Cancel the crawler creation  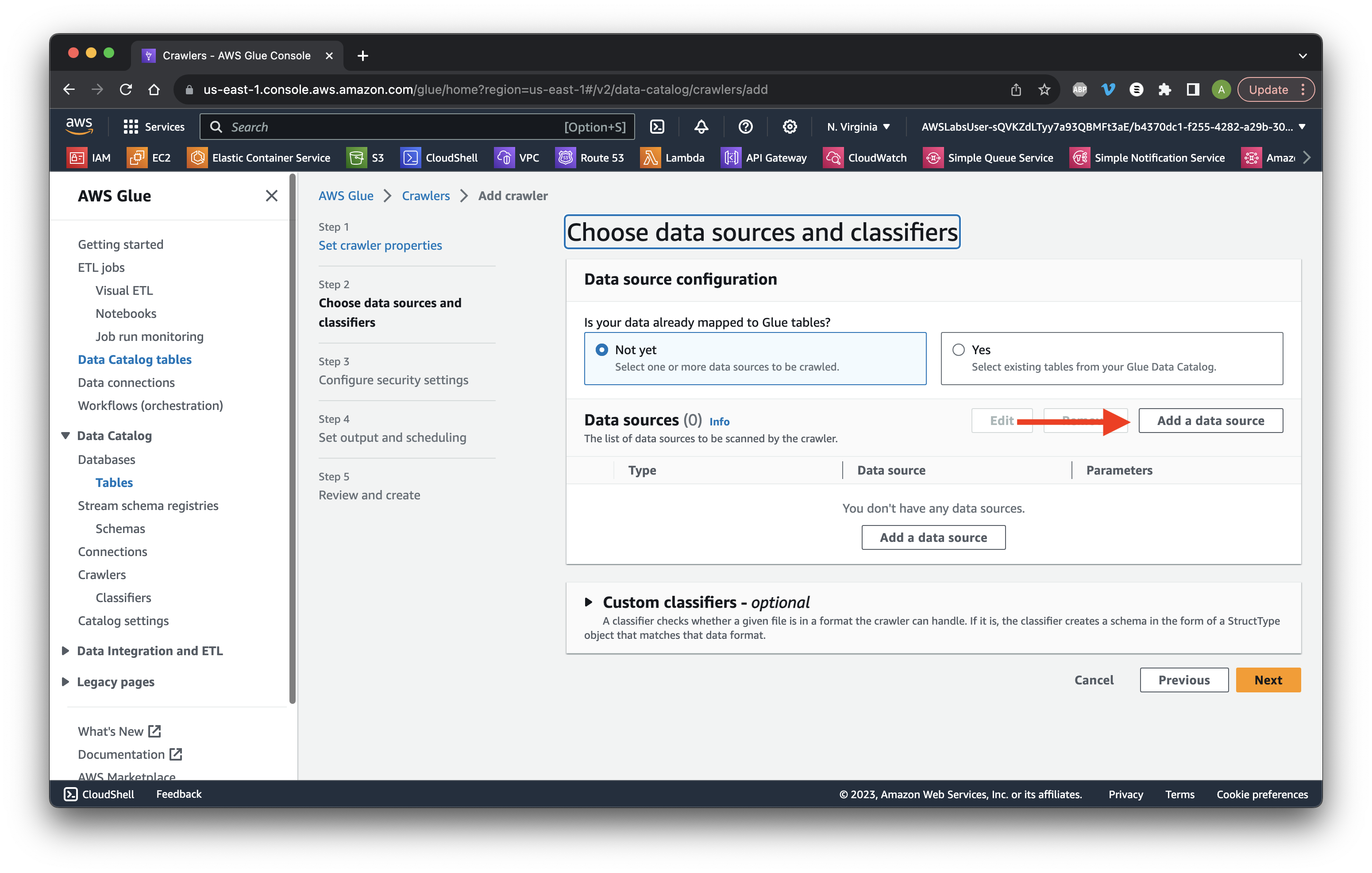[1093, 680]
